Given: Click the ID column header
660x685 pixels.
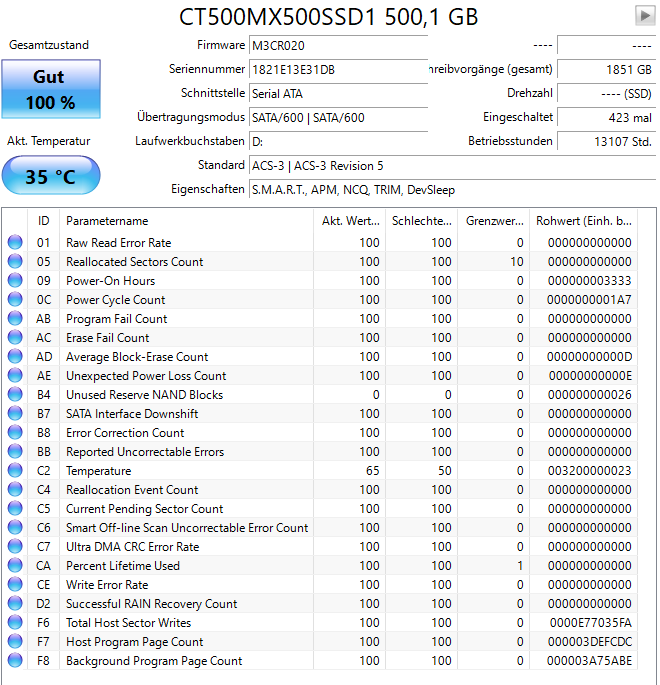Looking at the screenshot, I should click(x=43, y=221).
